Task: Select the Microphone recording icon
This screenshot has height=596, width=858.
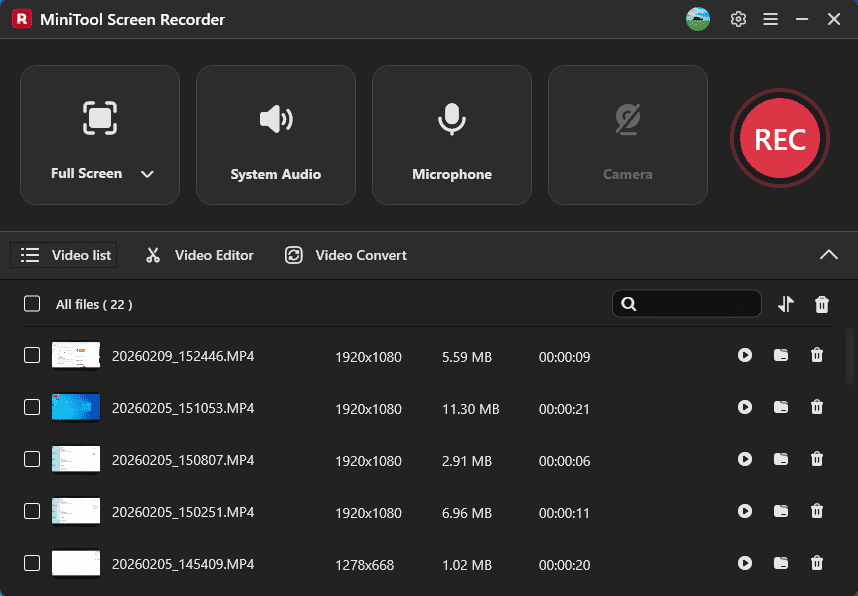Action: 451,117
